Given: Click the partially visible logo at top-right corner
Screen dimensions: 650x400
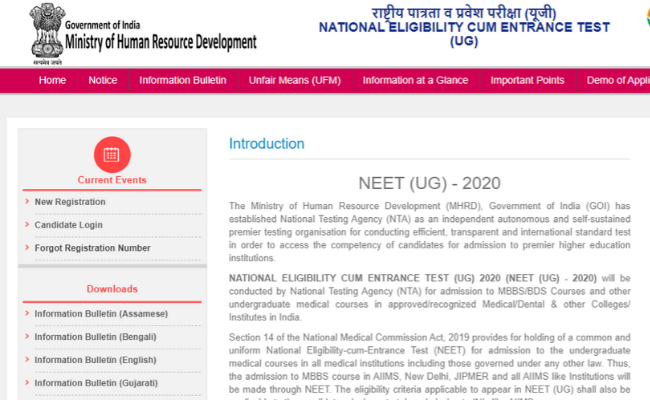Looking at the screenshot, I should pos(643,17).
